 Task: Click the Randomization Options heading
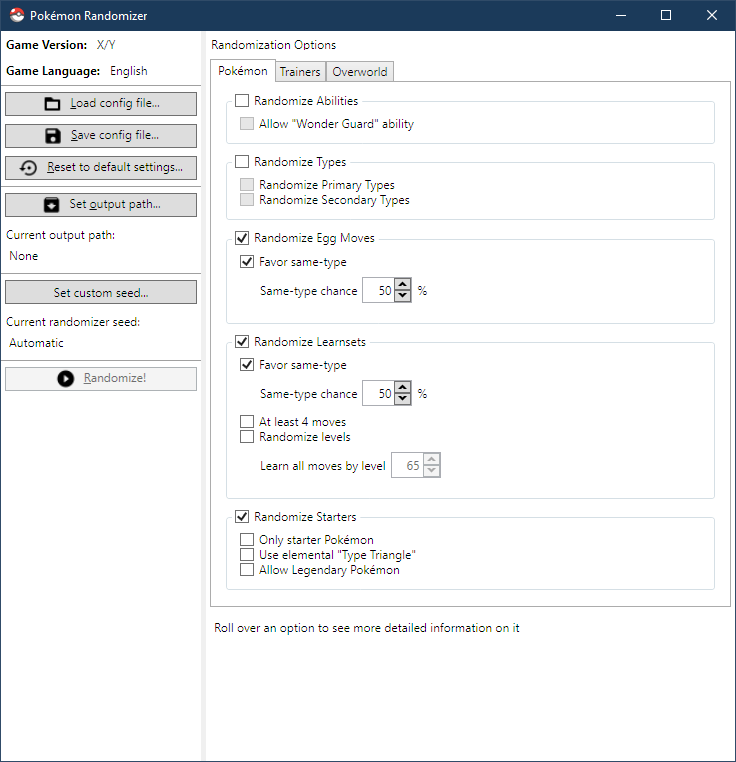[x=274, y=45]
